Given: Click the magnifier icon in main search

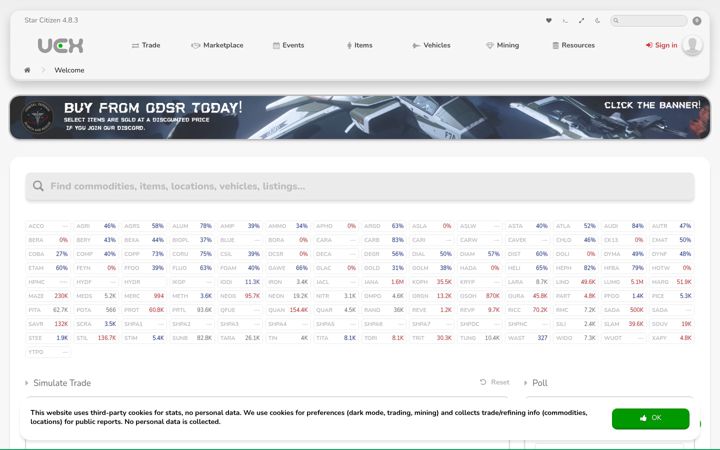Looking at the screenshot, I should tap(38, 186).
